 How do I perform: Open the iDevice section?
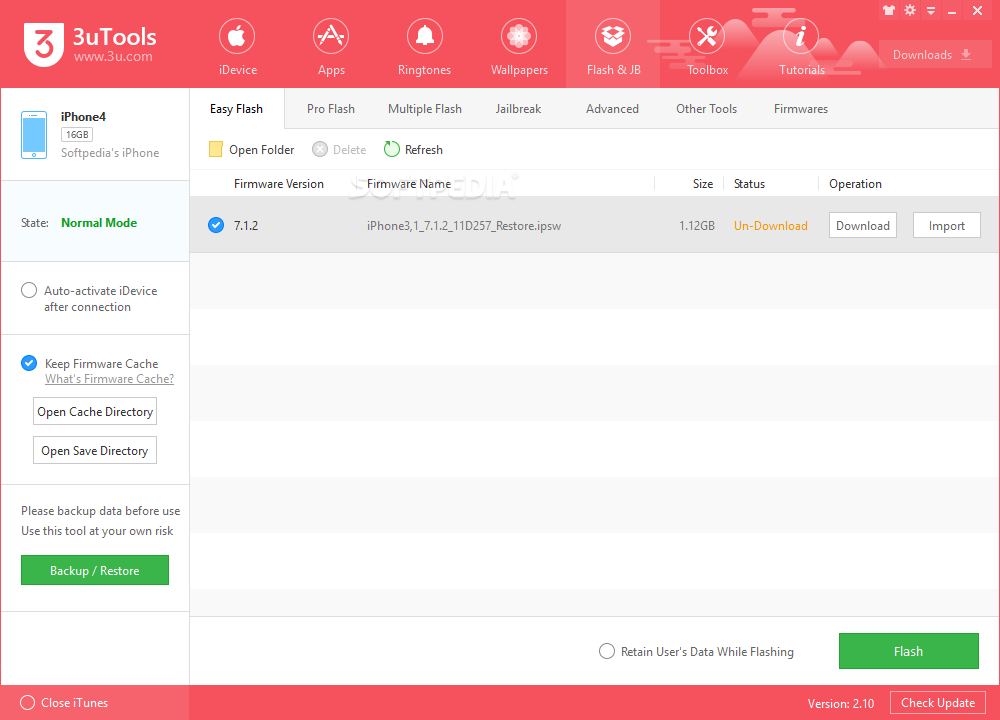237,47
